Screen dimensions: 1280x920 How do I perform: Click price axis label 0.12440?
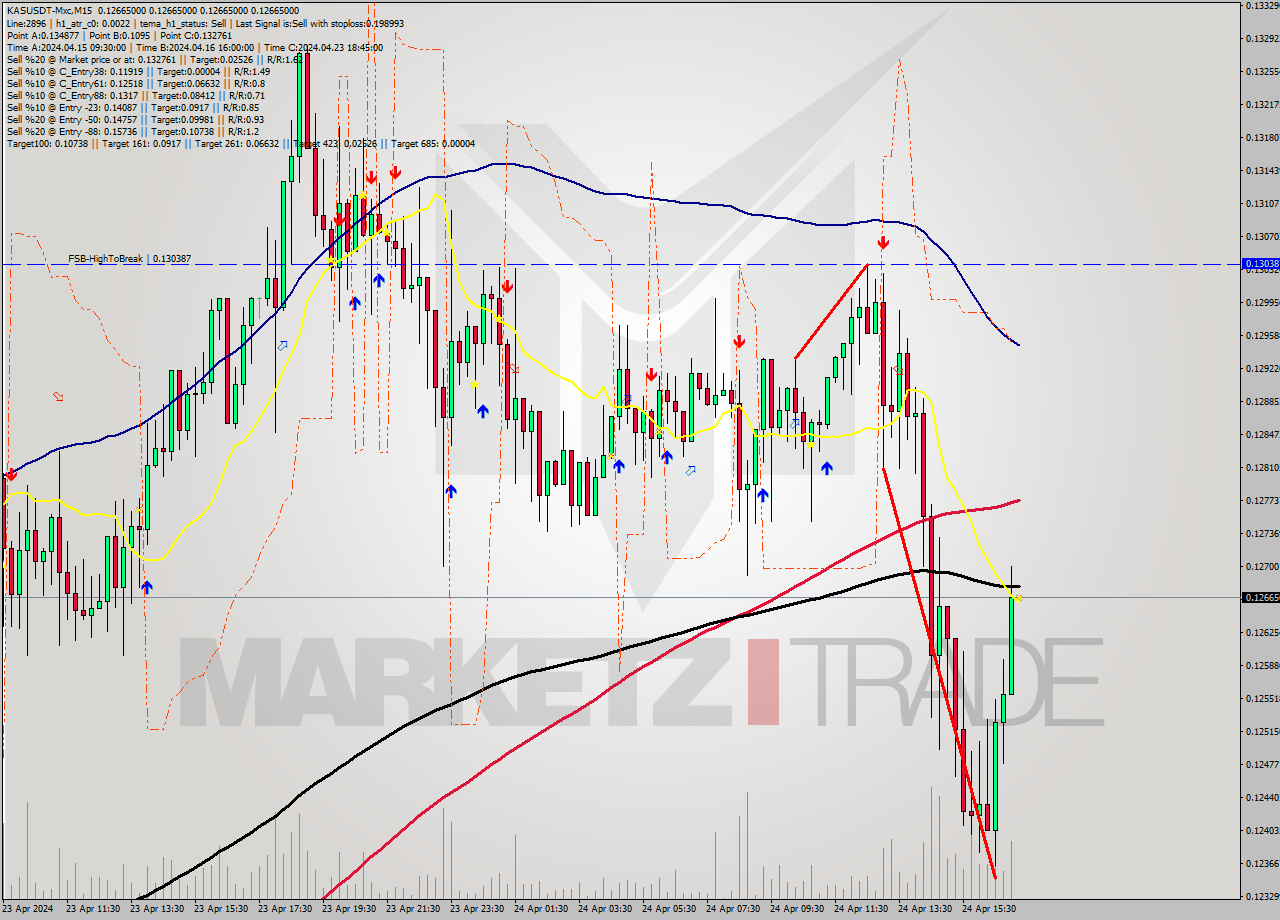[1261, 797]
